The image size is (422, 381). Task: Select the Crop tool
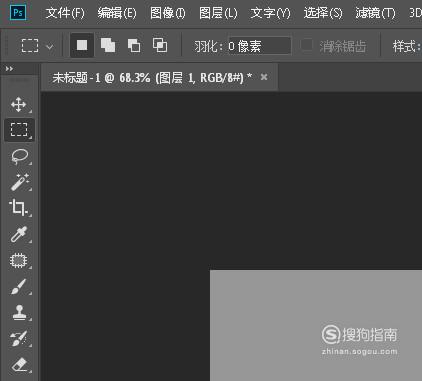[18, 208]
